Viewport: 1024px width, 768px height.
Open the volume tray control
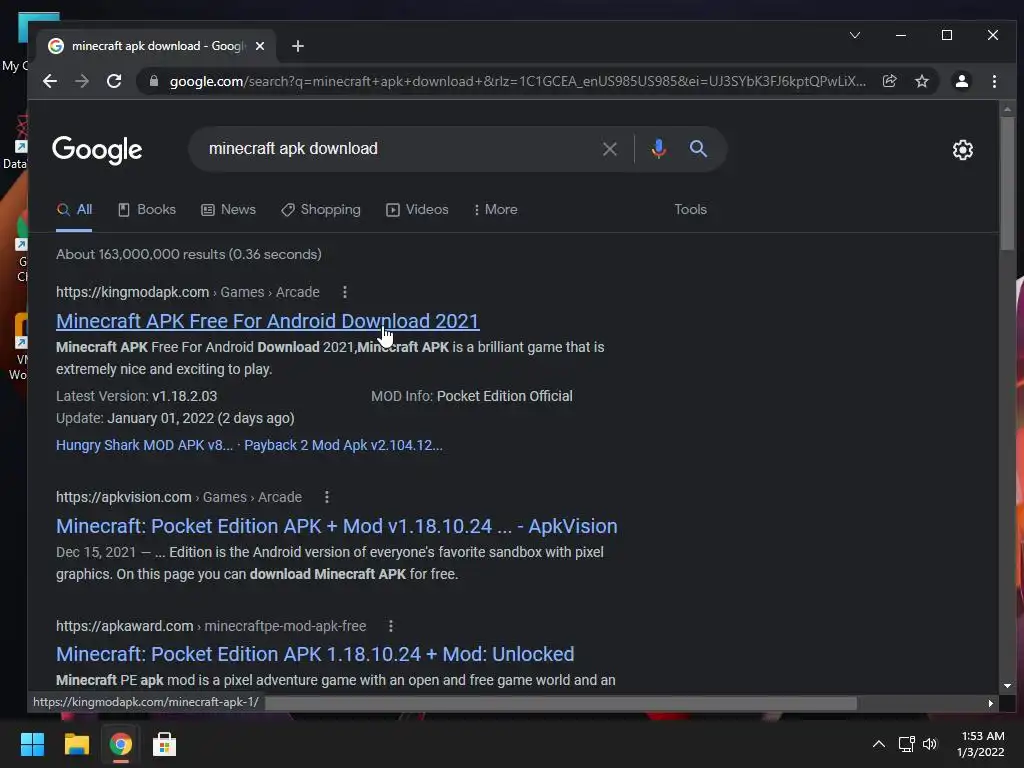930,744
